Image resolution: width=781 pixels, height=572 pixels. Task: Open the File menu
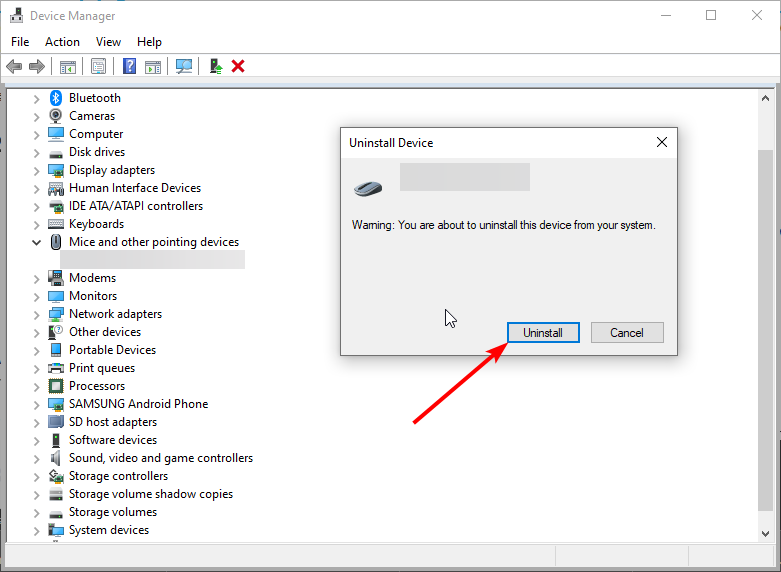click(20, 42)
